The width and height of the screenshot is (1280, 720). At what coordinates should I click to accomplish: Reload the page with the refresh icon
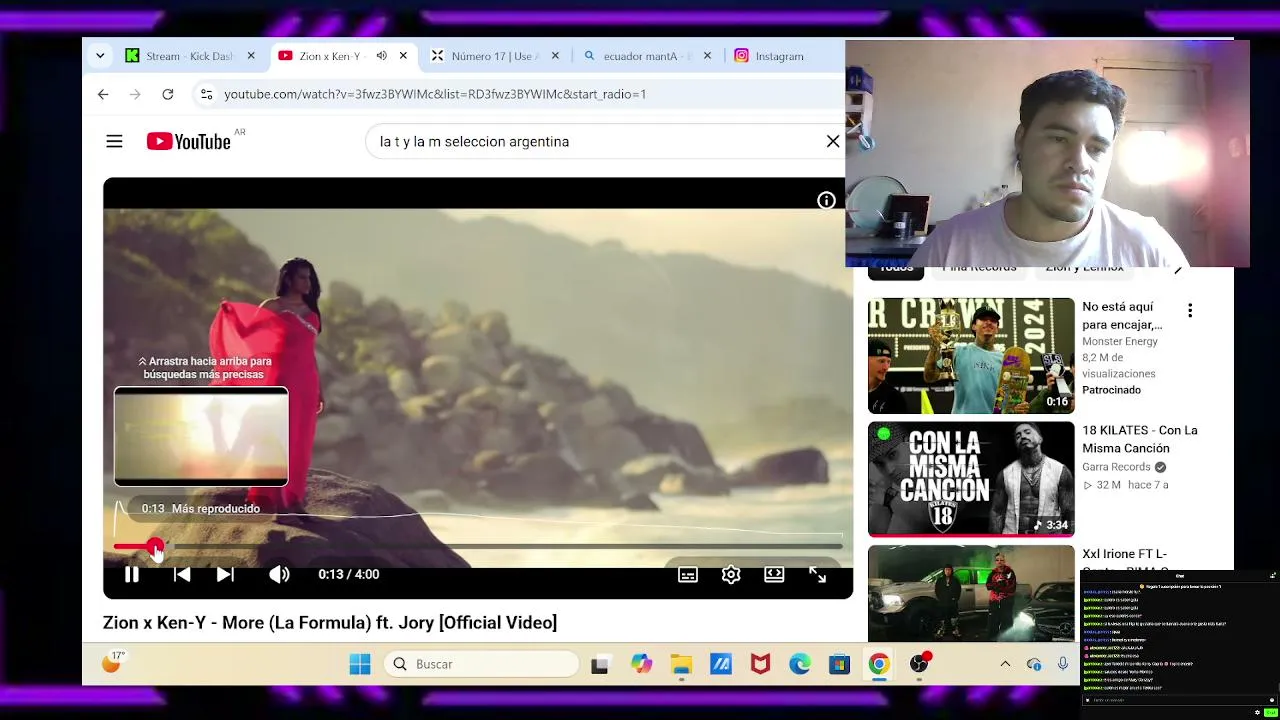tap(168, 94)
